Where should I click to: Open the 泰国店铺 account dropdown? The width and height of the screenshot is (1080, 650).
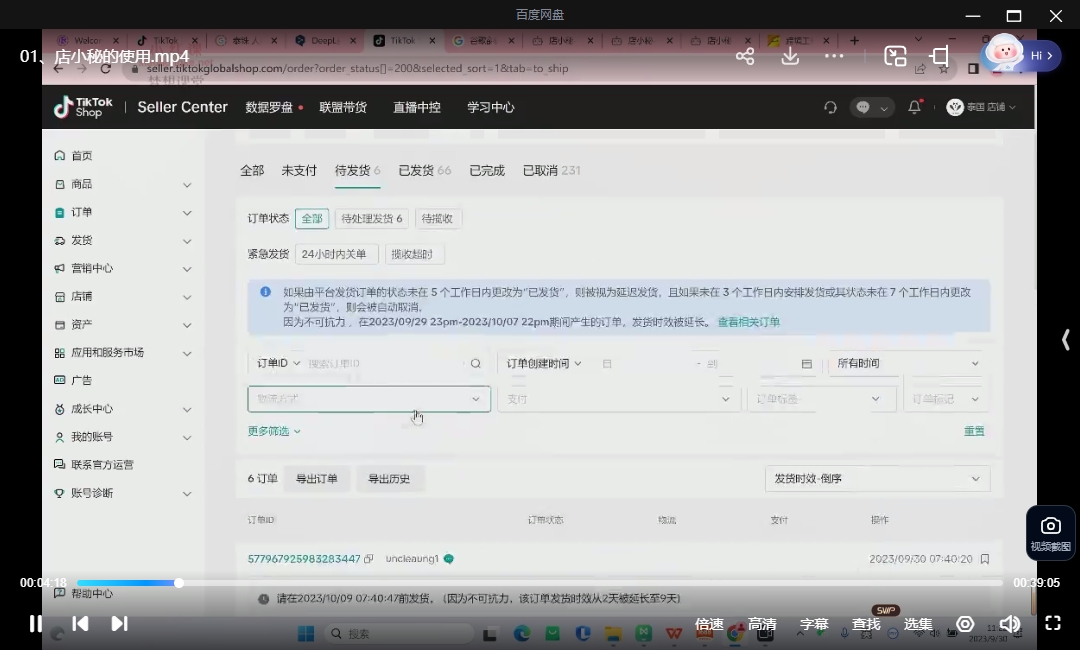981,107
